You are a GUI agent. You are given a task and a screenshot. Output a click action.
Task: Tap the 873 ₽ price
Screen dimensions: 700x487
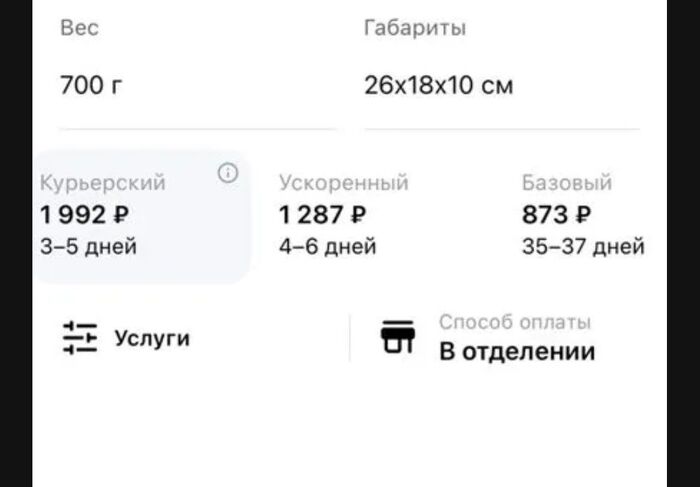(557, 214)
